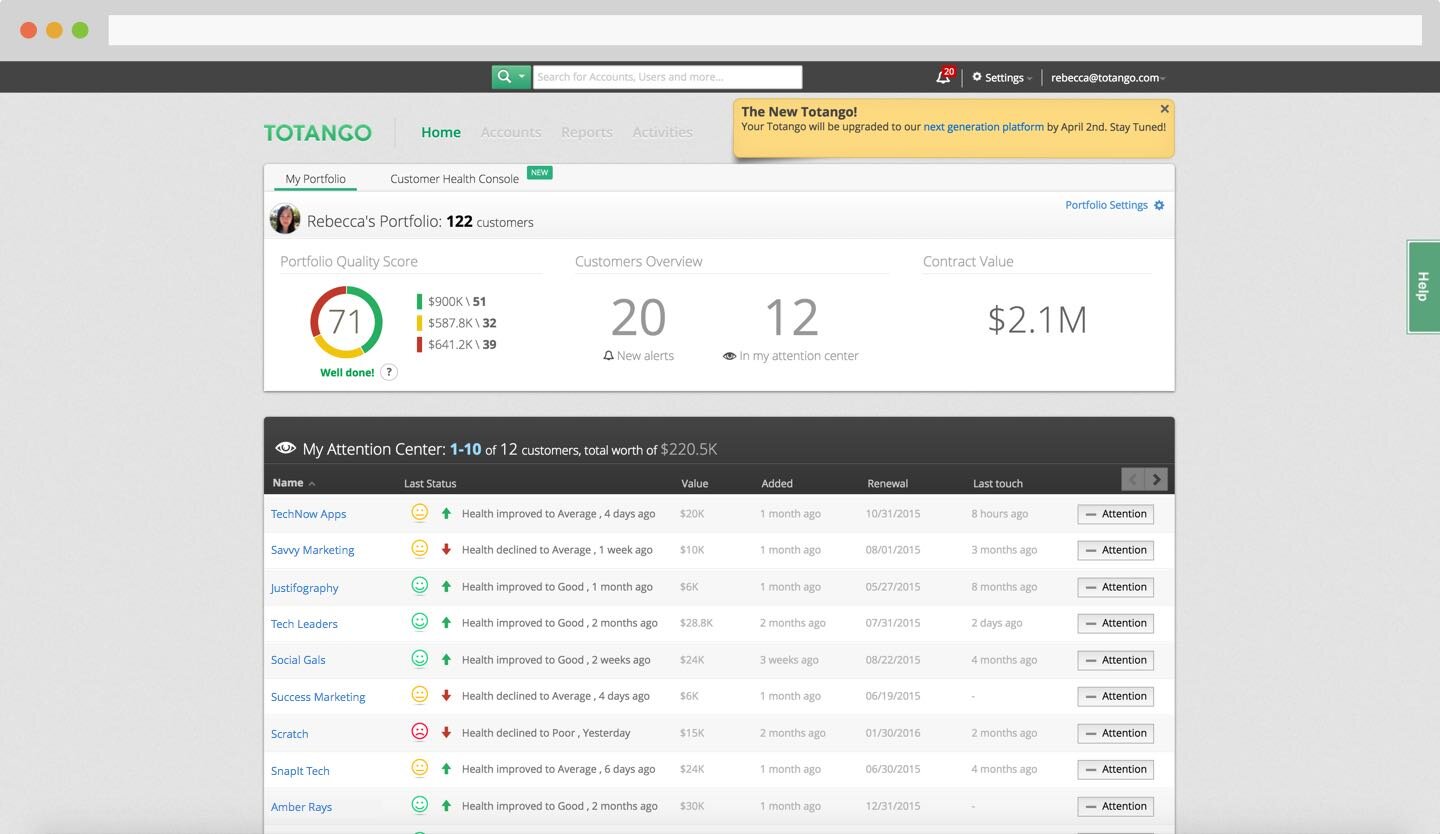Open the next generation platform link

click(x=983, y=127)
